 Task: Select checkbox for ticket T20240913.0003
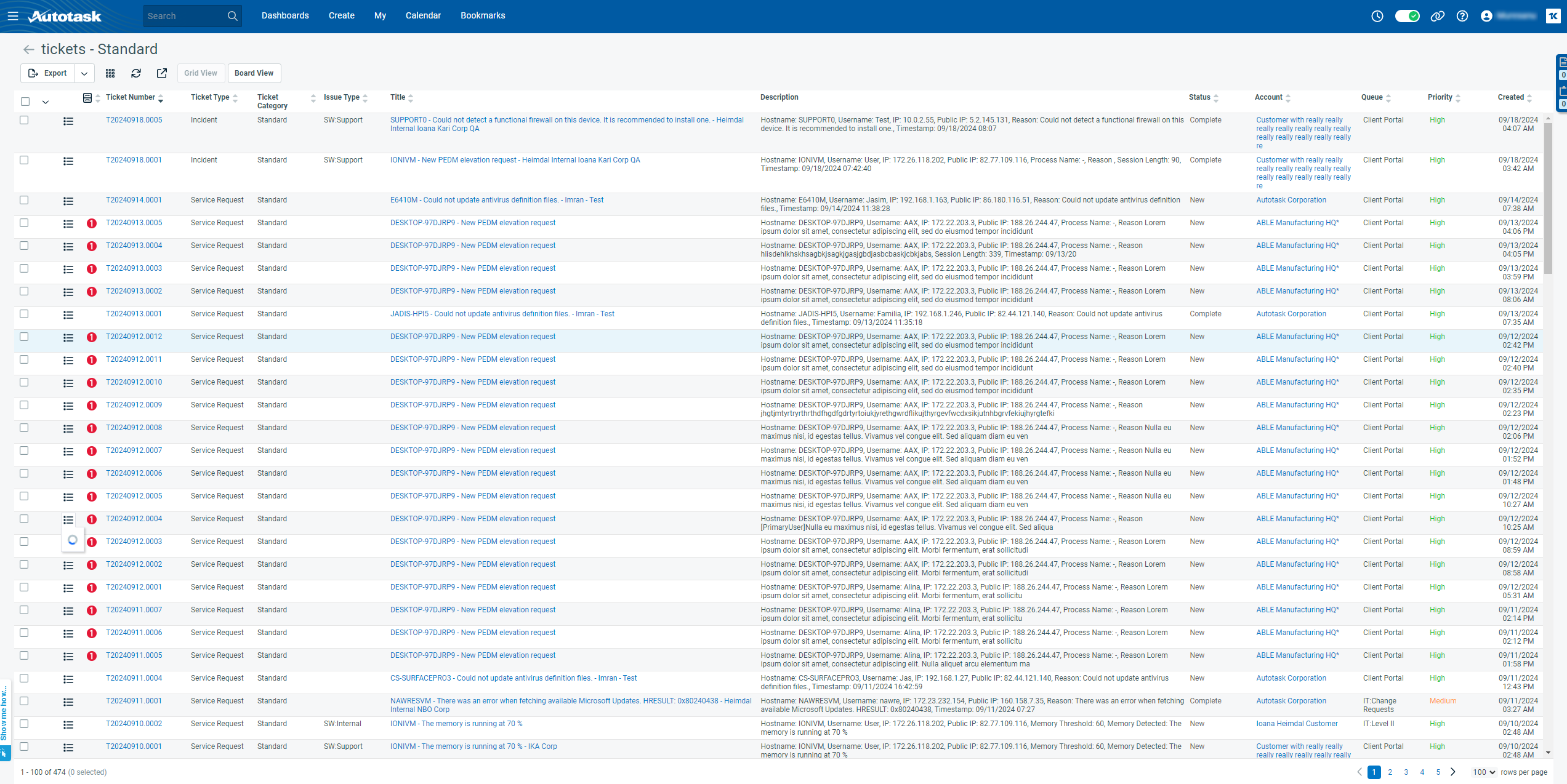click(x=24, y=268)
